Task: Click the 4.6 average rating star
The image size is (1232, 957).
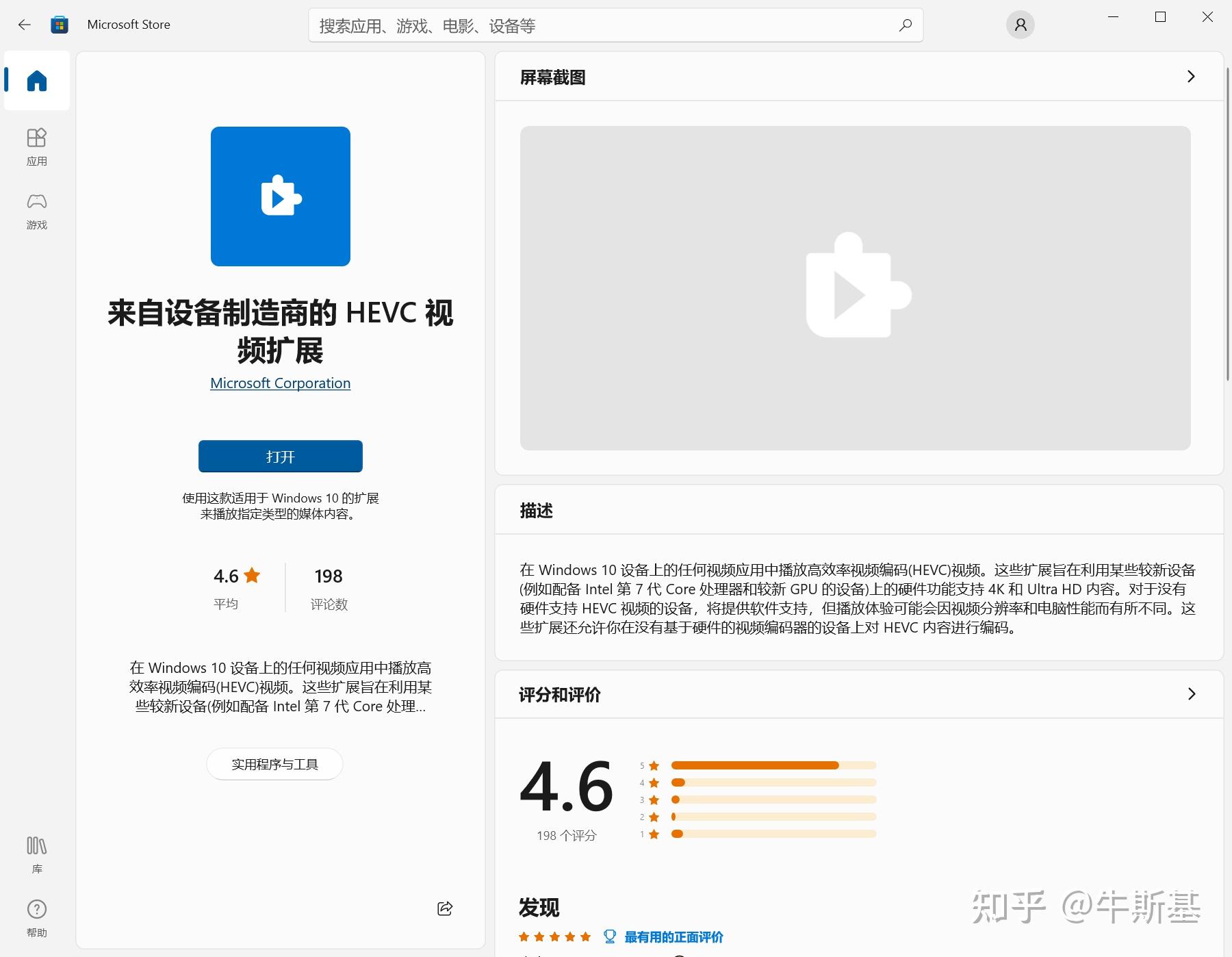Action: (252, 576)
